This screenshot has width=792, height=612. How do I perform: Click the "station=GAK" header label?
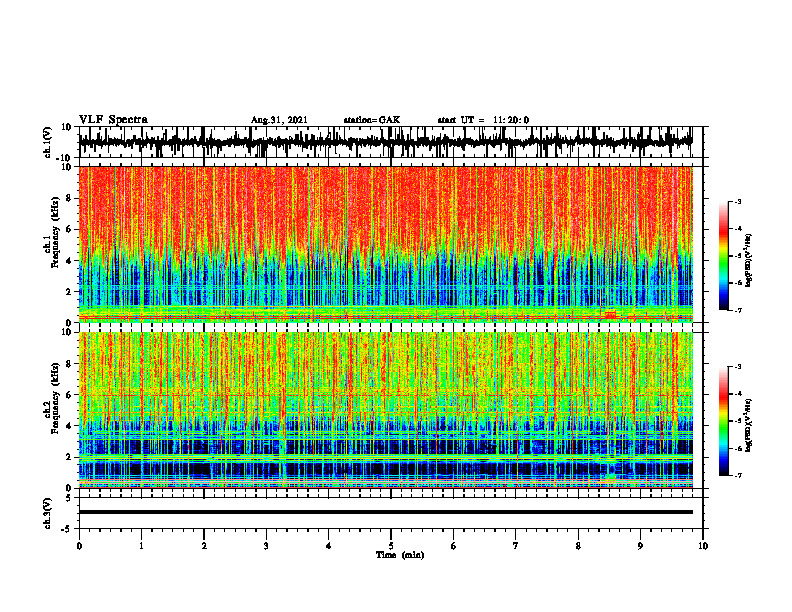coord(372,120)
